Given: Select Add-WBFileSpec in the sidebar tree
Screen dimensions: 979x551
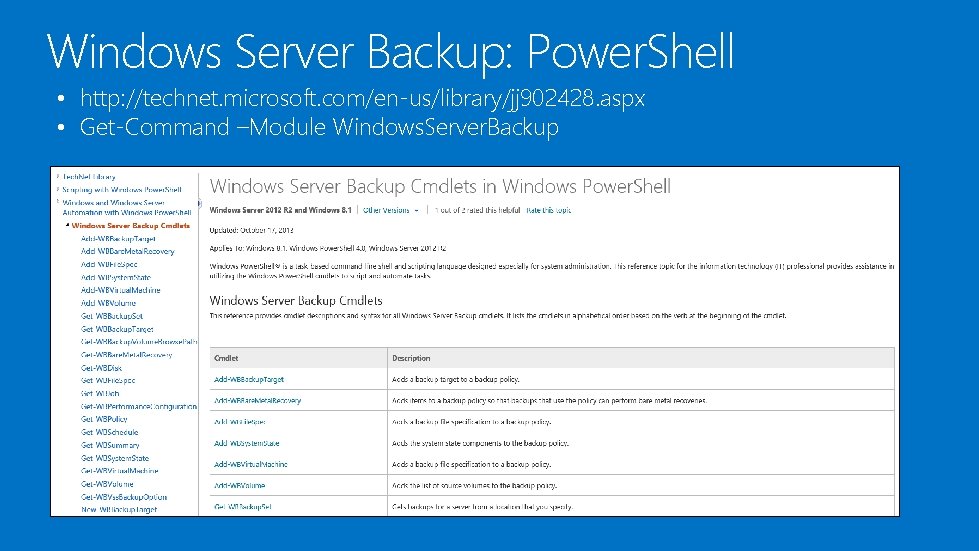Looking at the screenshot, I should [x=108, y=265].
